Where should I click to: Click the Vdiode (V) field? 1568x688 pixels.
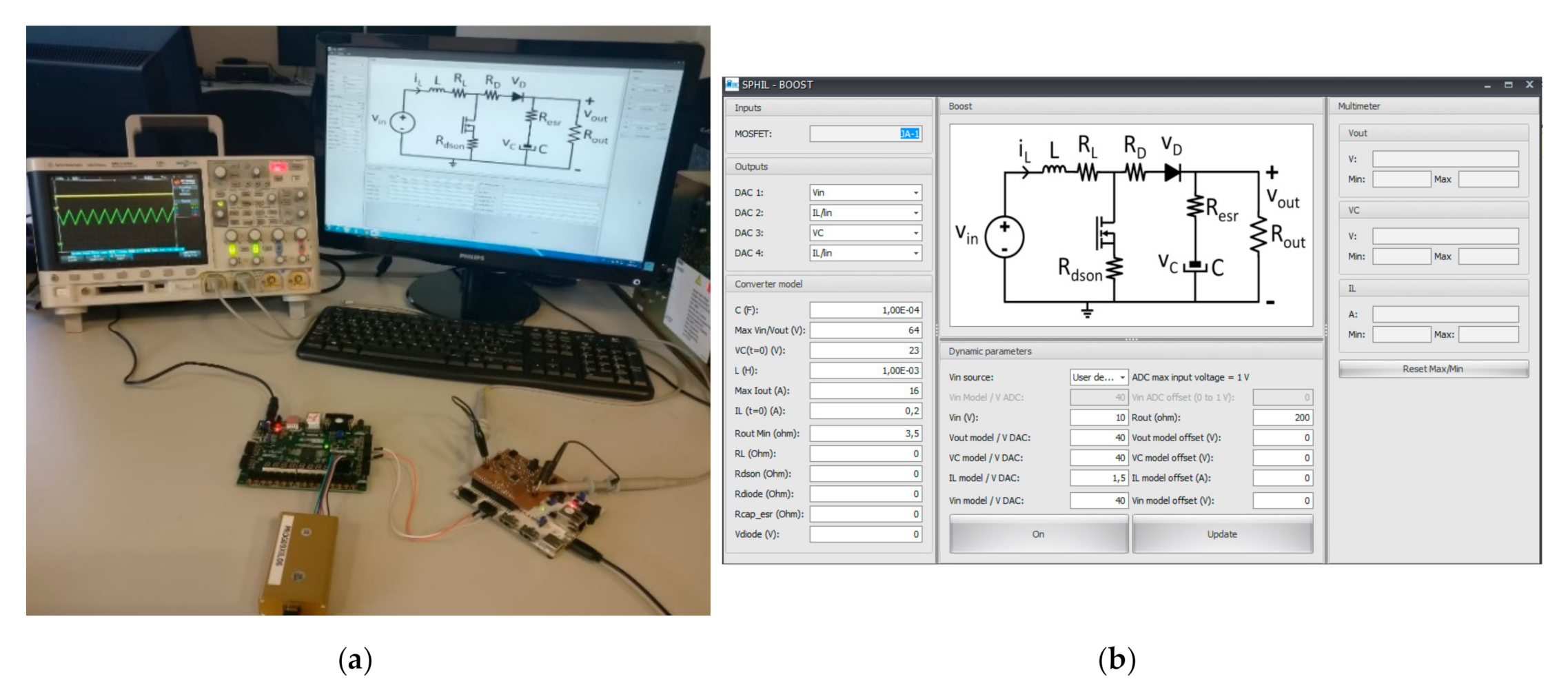(864, 534)
